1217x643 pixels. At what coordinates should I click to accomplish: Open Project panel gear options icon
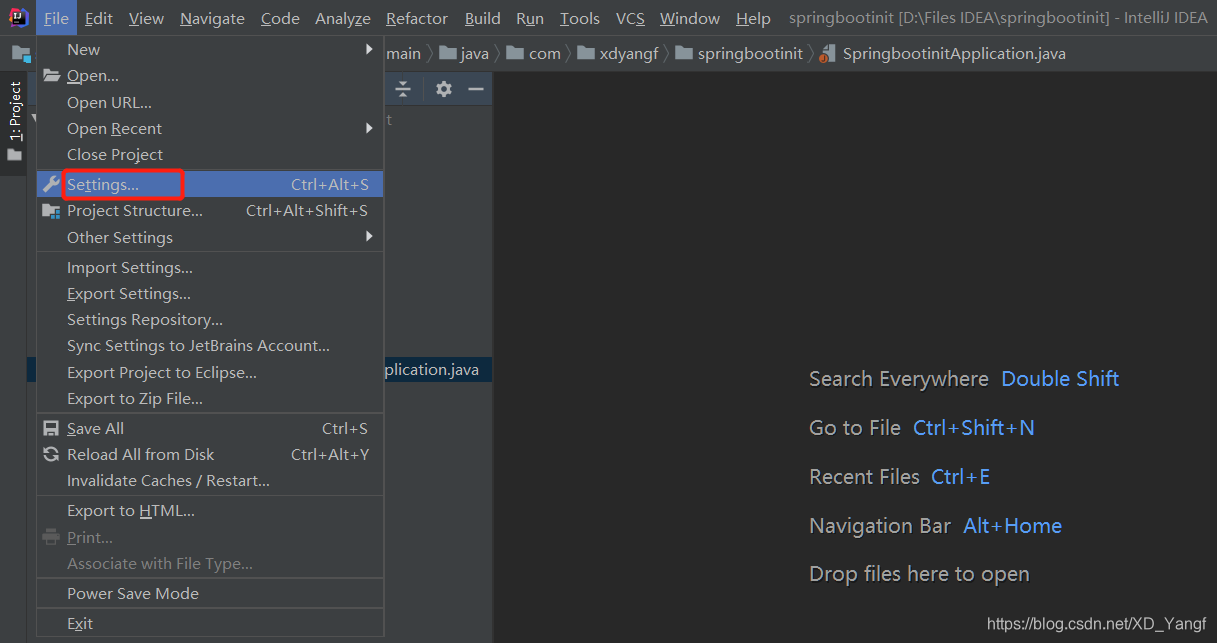click(444, 89)
